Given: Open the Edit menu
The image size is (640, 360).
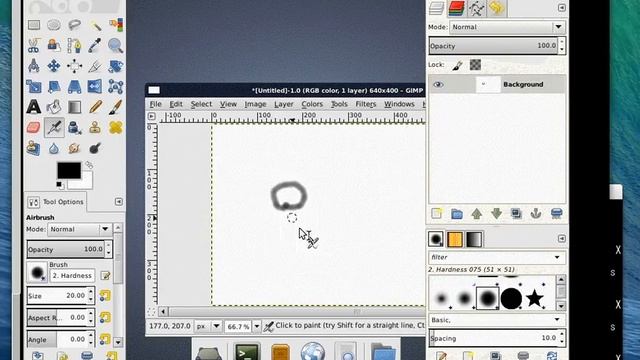Looking at the screenshot, I should (x=176, y=104).
